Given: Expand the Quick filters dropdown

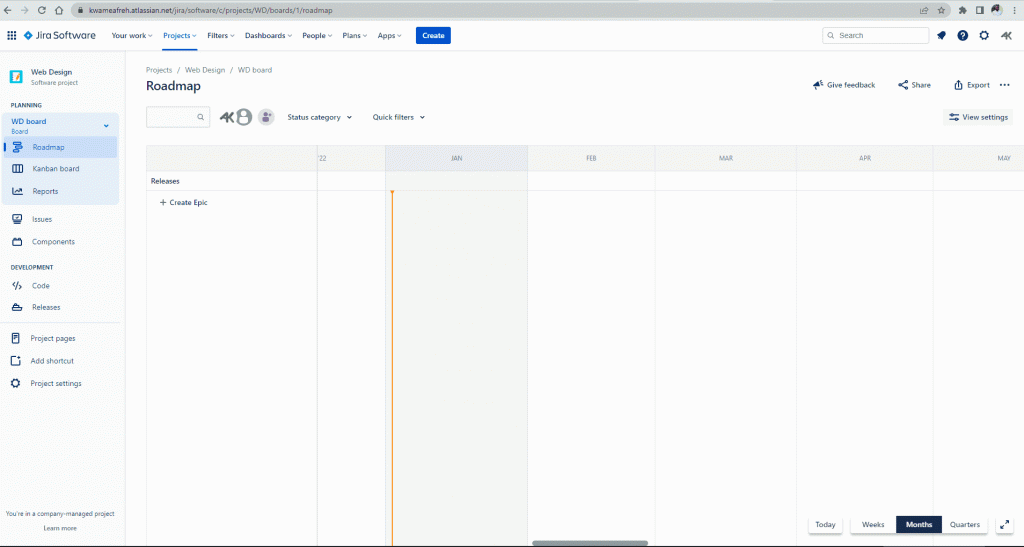Looking at the screenshot, I should 398,117.
